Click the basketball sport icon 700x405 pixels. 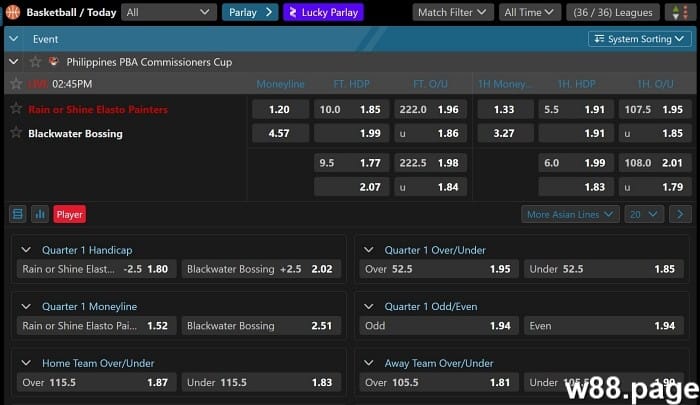13,12
